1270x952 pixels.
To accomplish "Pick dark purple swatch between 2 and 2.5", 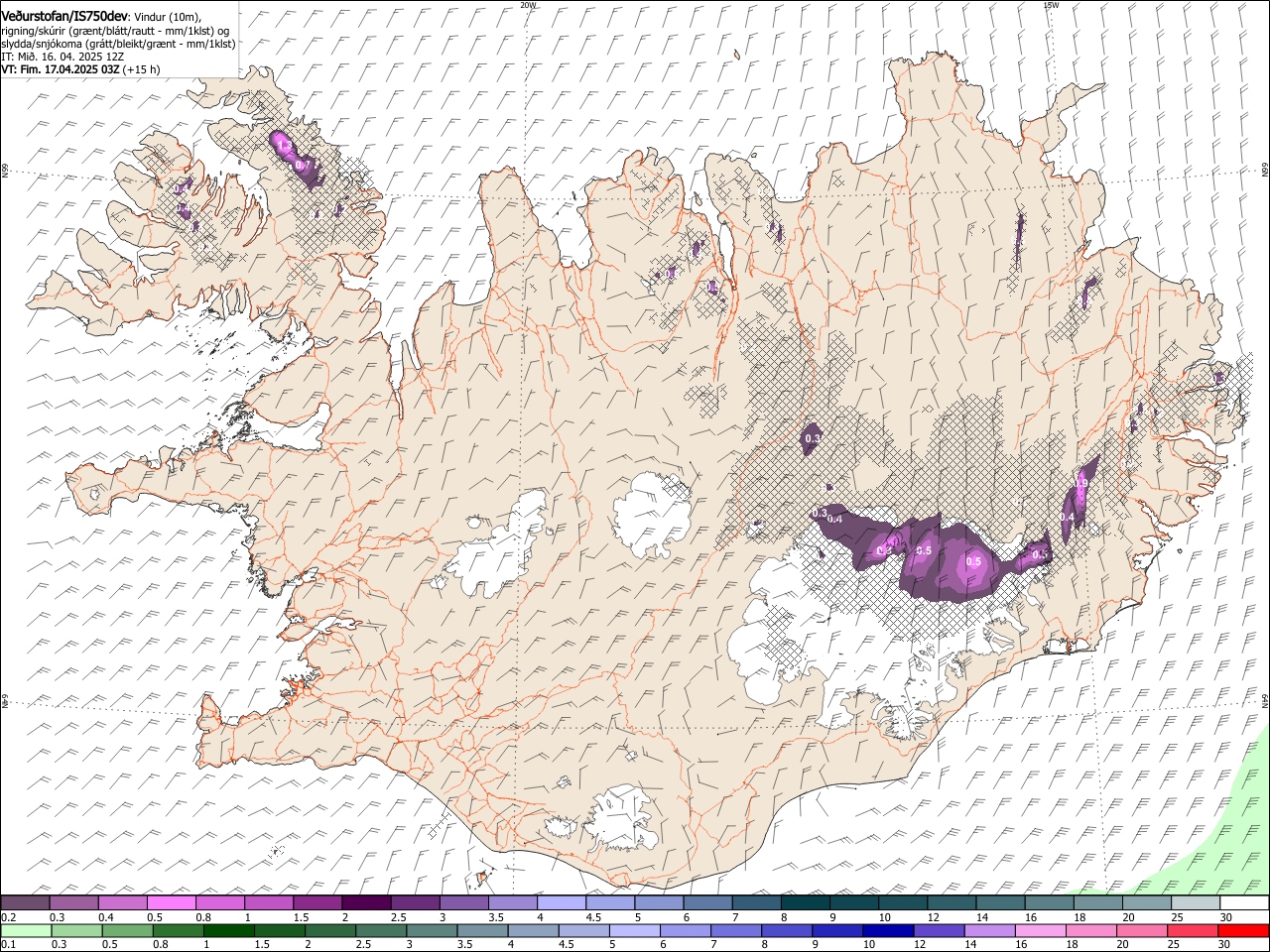I will (366, 903).
